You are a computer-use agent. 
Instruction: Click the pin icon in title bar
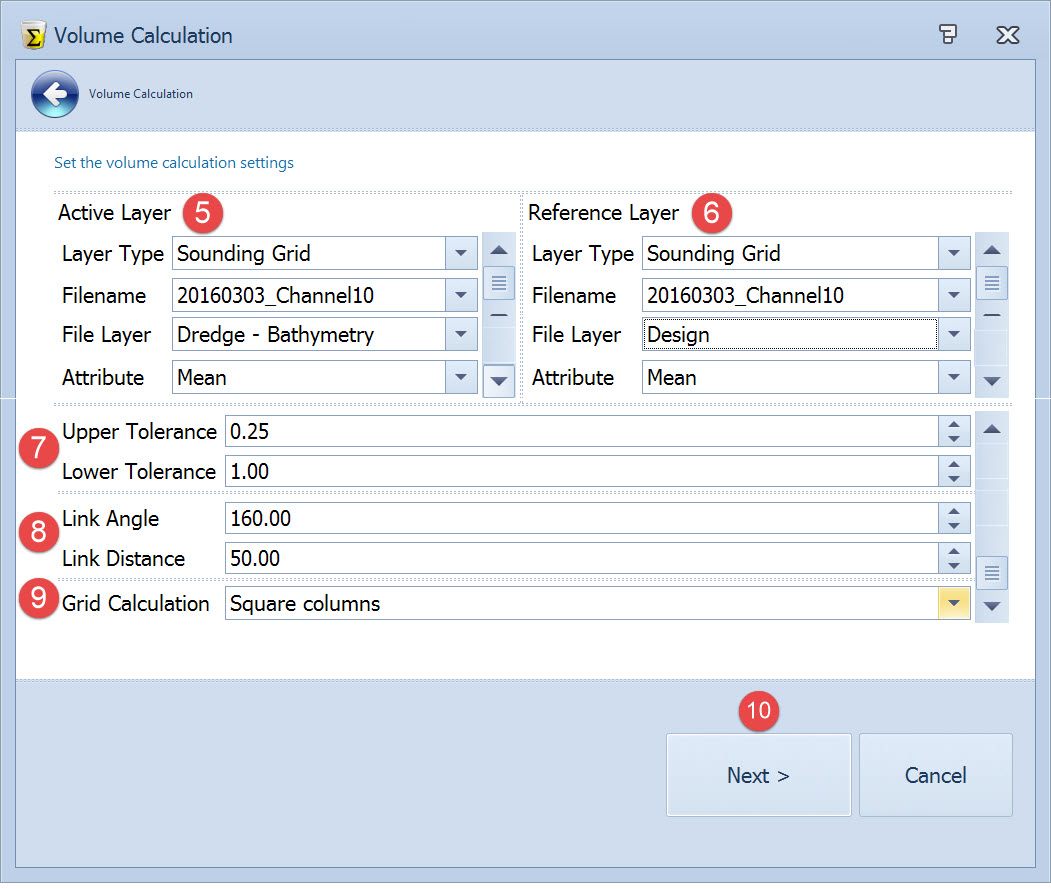tap(948, 35)
